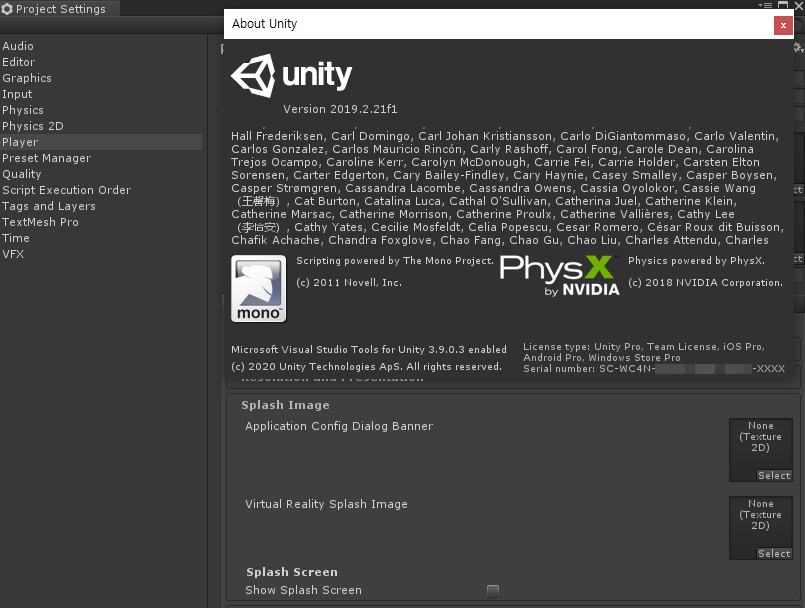Close the About Unity dialog
The height and width of the screenshot is (608, 805).
(x=783, y=25)
